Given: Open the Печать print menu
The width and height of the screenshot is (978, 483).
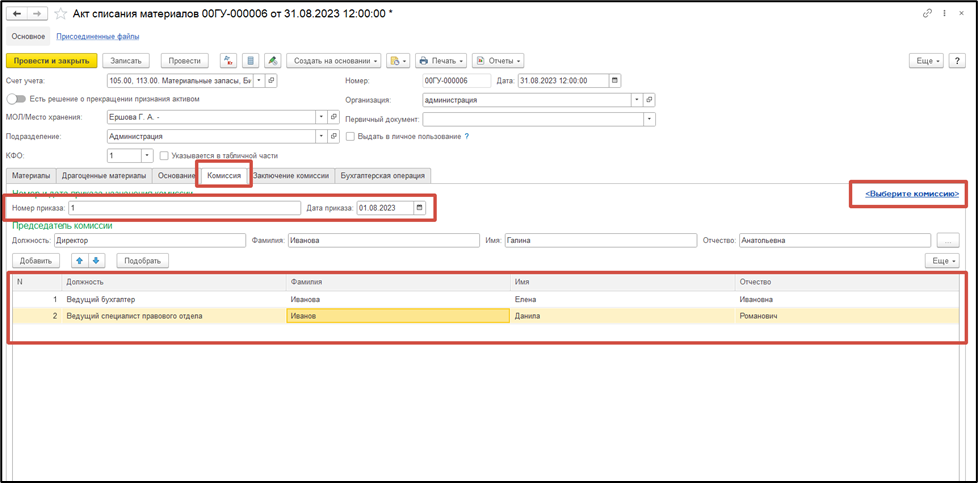Looking at the screenshot, I should (441, 61).
